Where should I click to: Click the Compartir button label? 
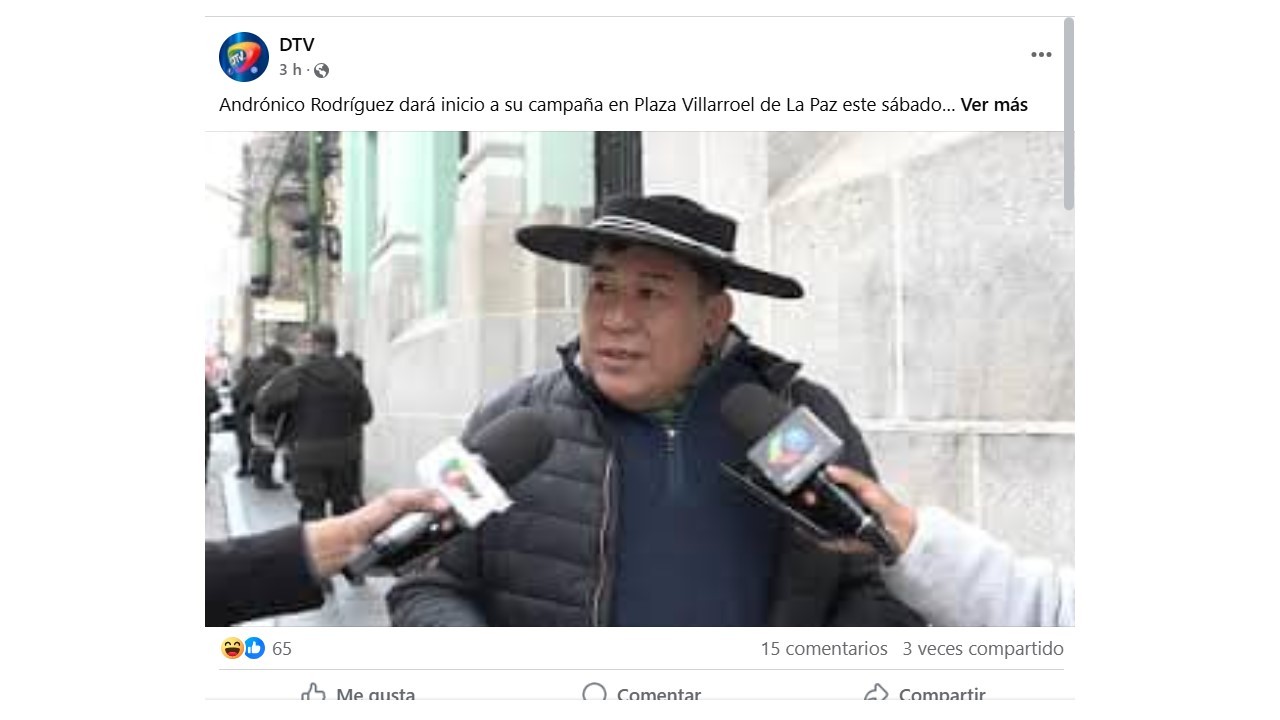coord(942,694)
